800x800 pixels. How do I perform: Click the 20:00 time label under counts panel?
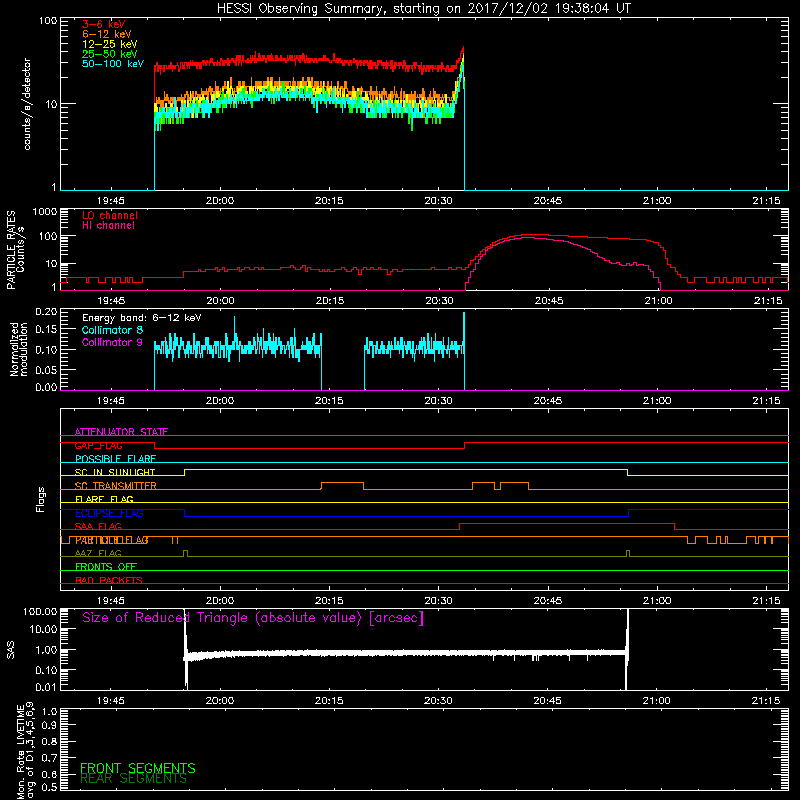[220, 201]
